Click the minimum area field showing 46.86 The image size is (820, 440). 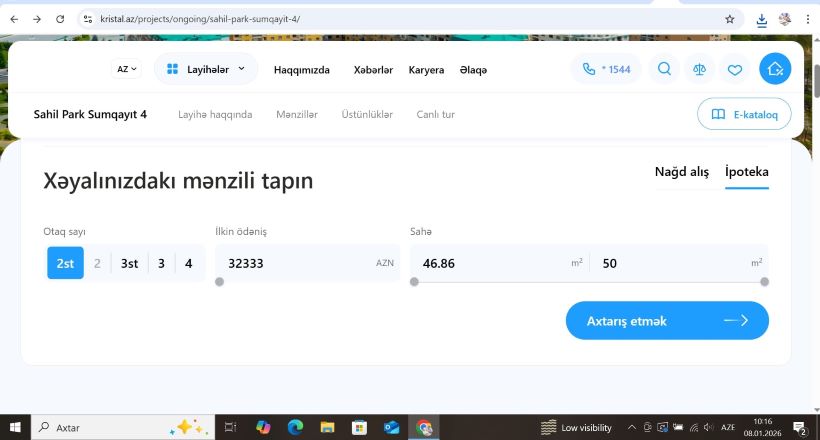click(x=490, y=263)
